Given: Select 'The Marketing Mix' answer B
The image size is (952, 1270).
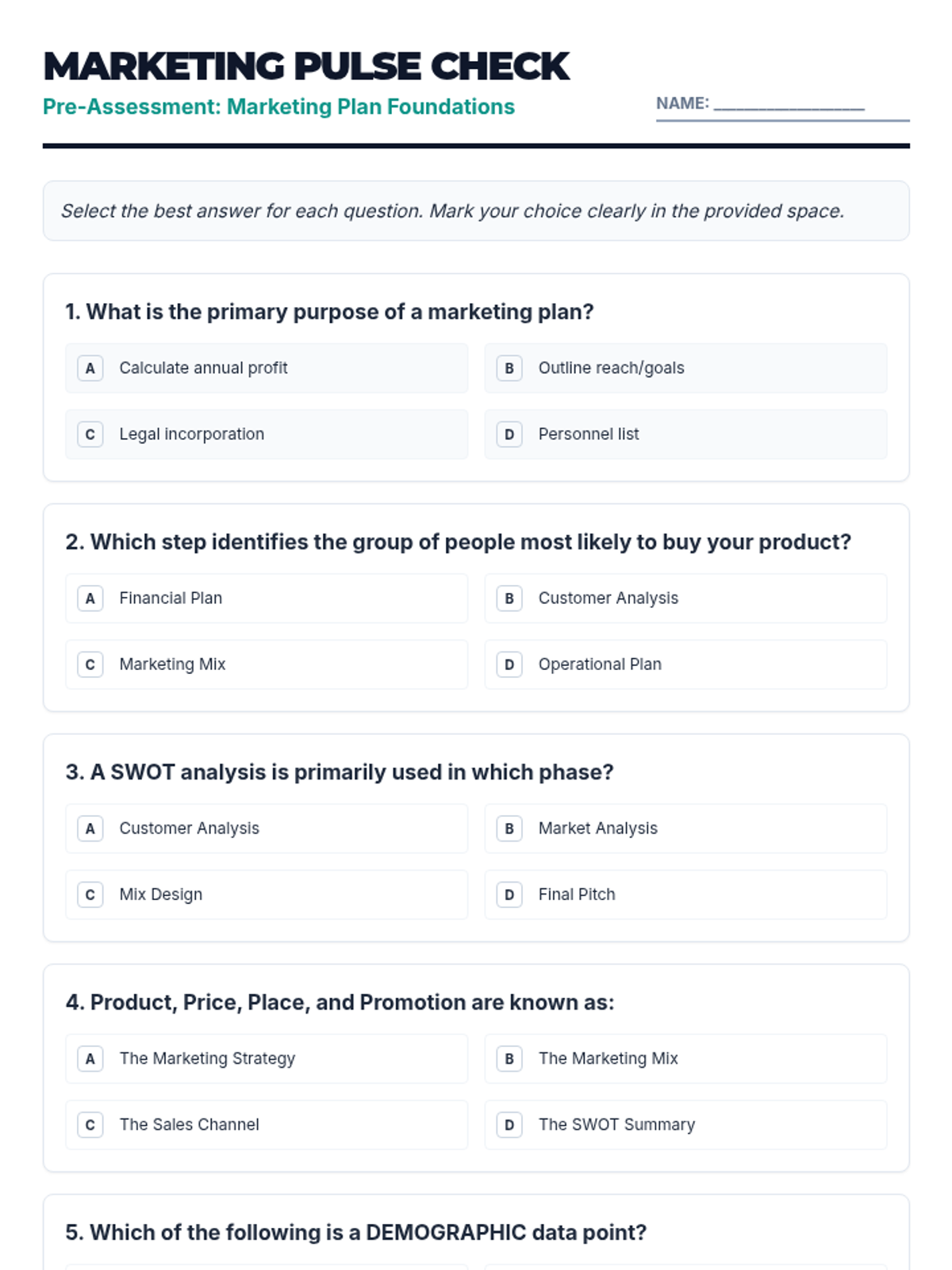Looking at the screenshot, I should (685, 1059).
